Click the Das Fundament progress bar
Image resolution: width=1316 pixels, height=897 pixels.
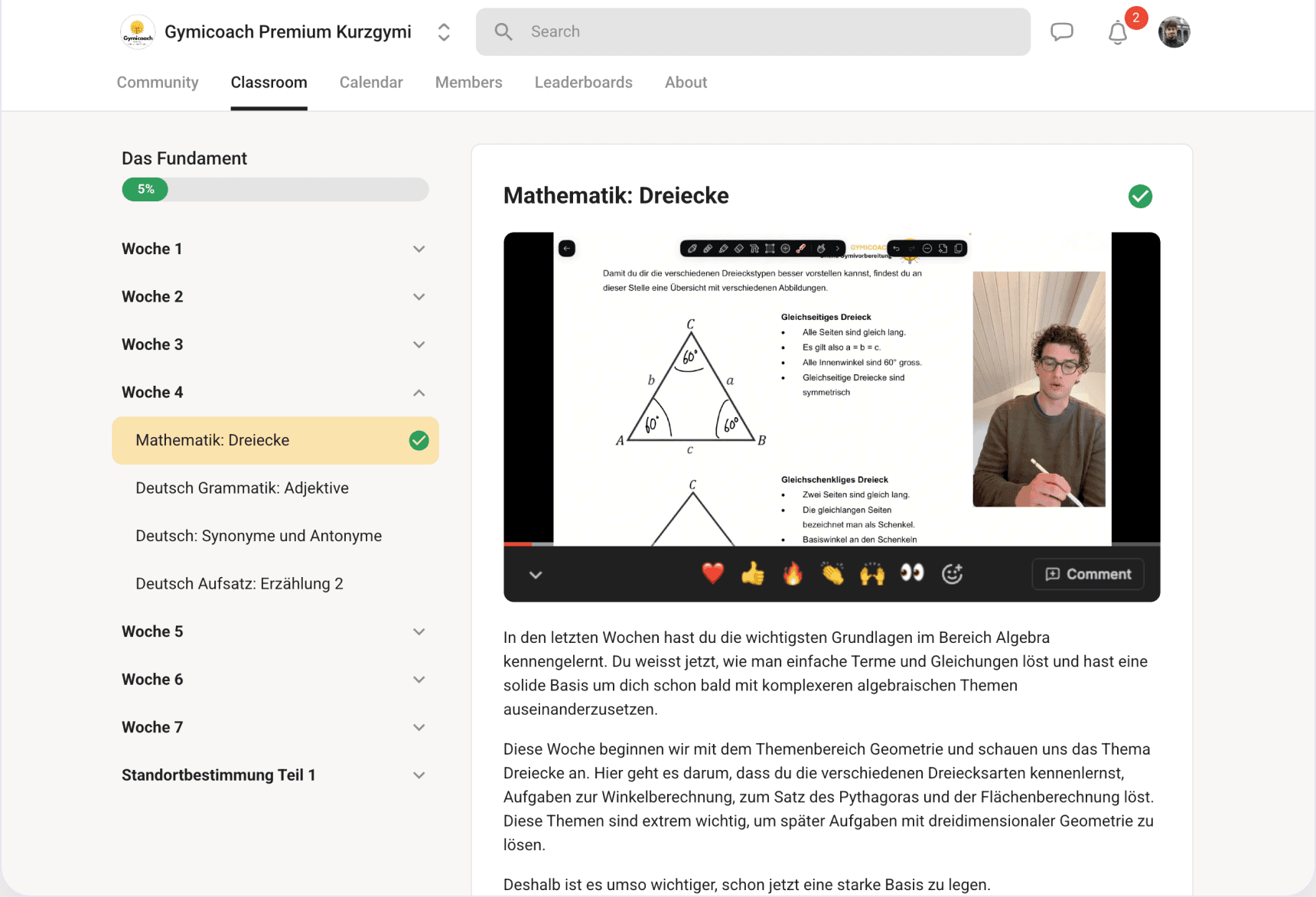pos(275,189)
